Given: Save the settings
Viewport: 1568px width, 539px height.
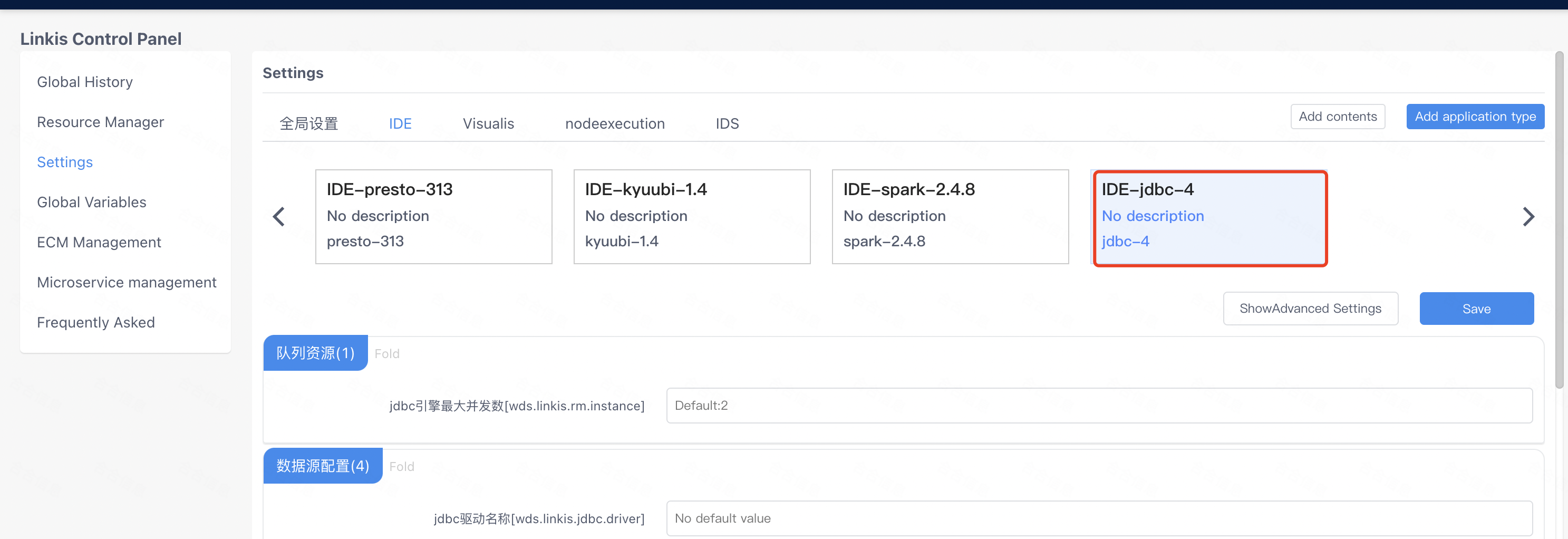Looking at the screenshot, I should coord(1476,309).
